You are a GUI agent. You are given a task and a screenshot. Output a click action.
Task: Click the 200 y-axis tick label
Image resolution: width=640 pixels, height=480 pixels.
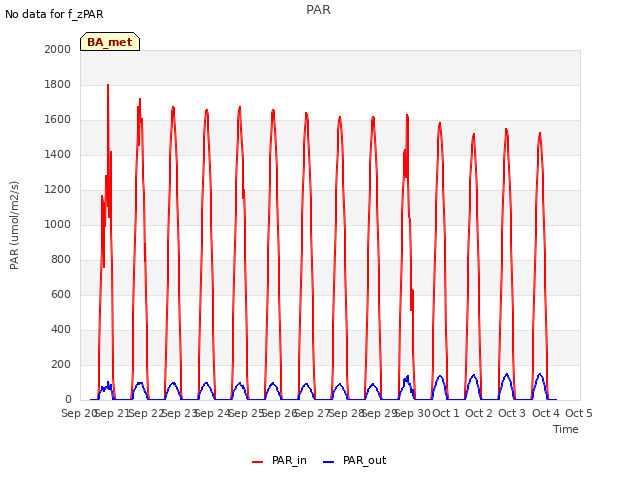click(61, 364)
